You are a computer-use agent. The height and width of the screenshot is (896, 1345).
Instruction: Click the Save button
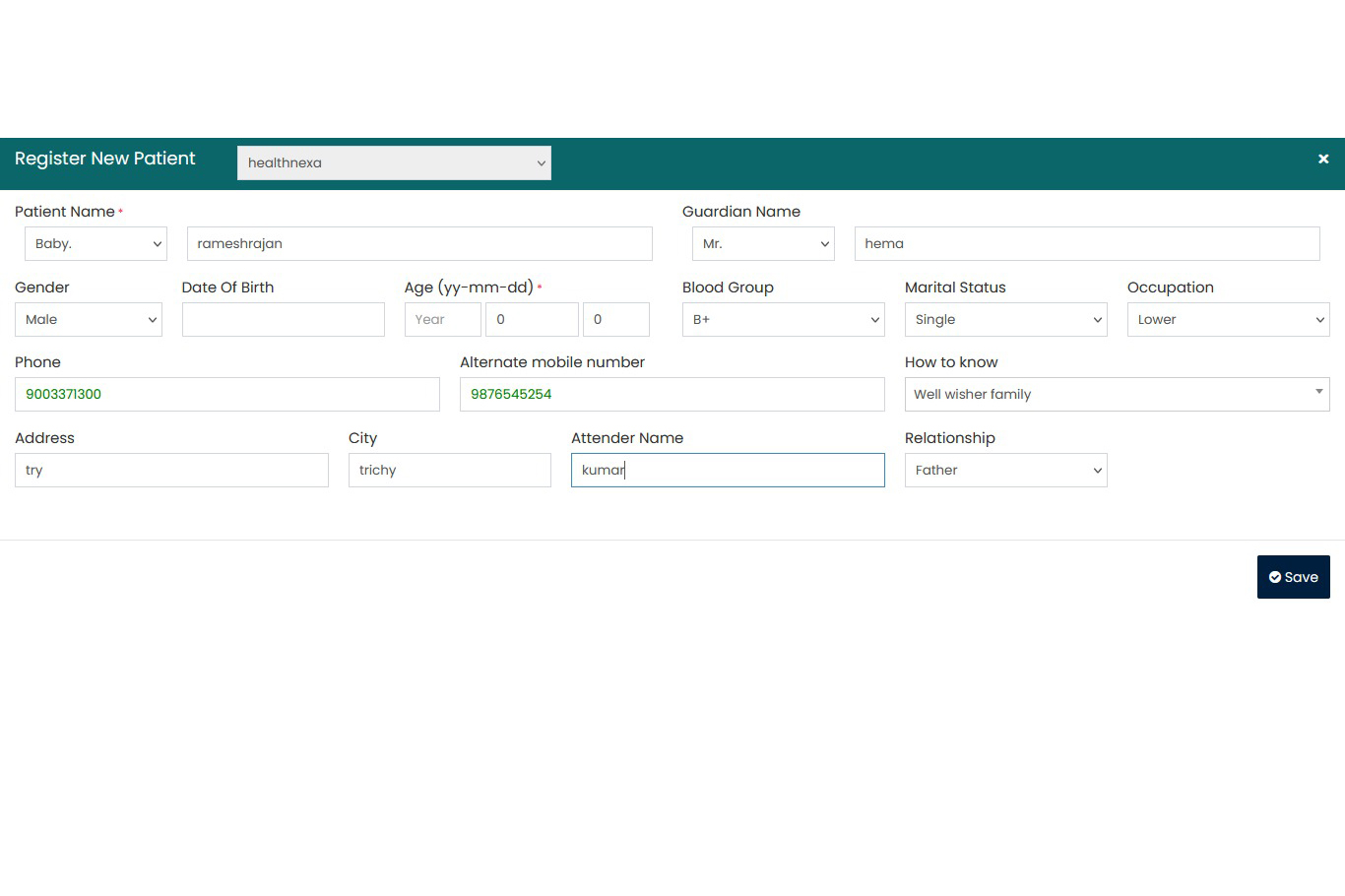pyautogui.click(x=1293, y=577)
